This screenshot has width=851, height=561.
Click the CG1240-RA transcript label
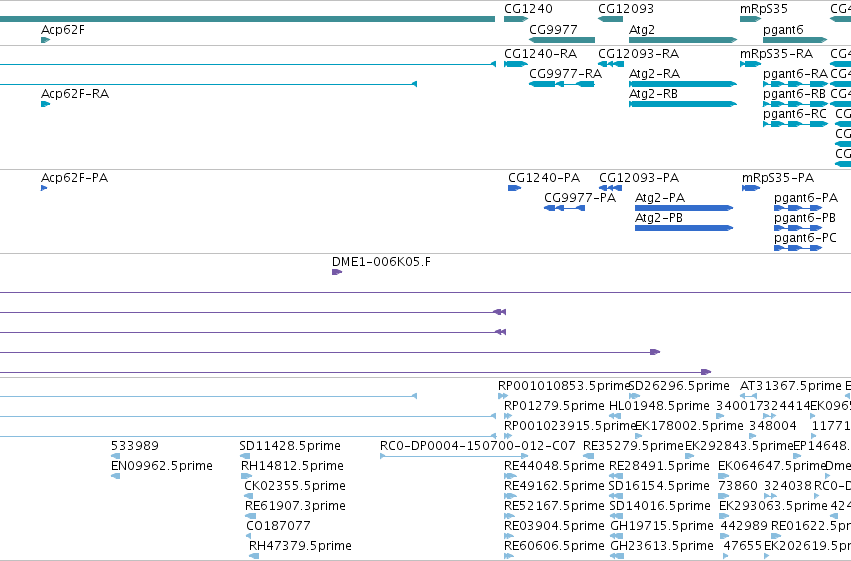(541, 54)
